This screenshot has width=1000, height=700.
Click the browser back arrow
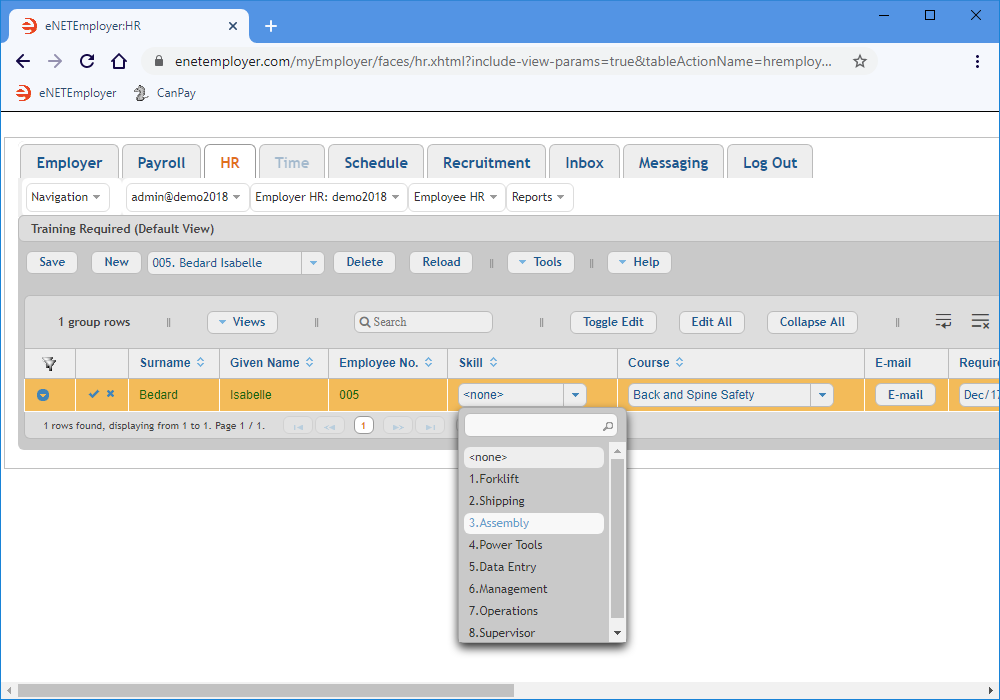point(23,61)
